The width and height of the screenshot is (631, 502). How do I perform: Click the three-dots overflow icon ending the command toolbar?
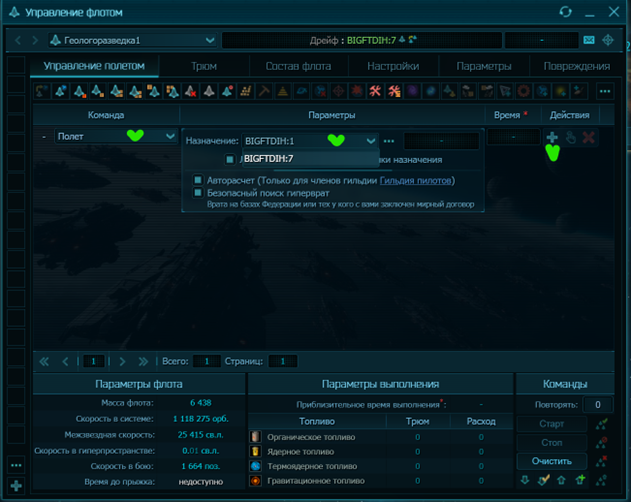pos(605,91)
